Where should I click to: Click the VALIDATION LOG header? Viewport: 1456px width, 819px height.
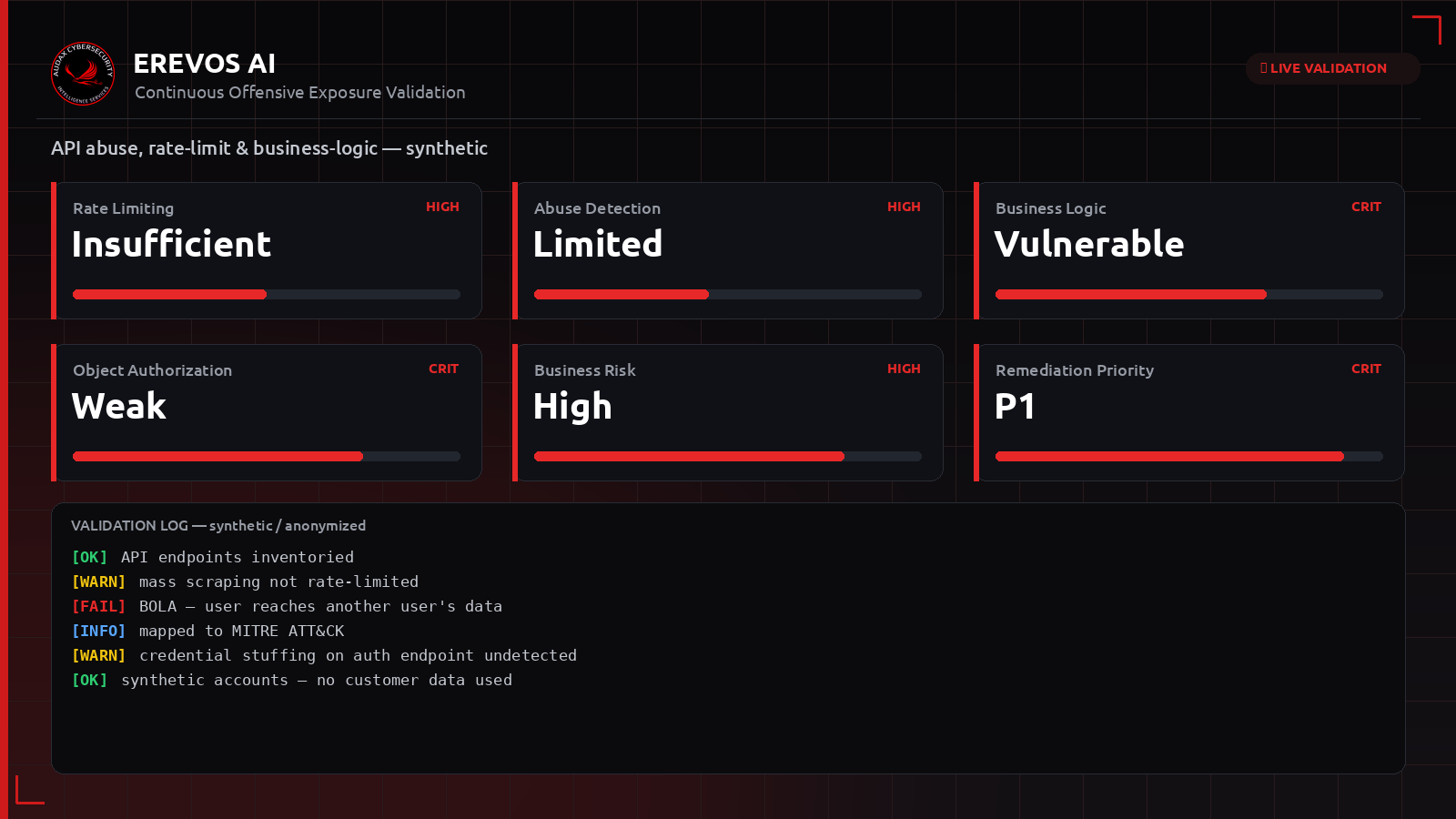pyautogui.click(x=218, y=526)
